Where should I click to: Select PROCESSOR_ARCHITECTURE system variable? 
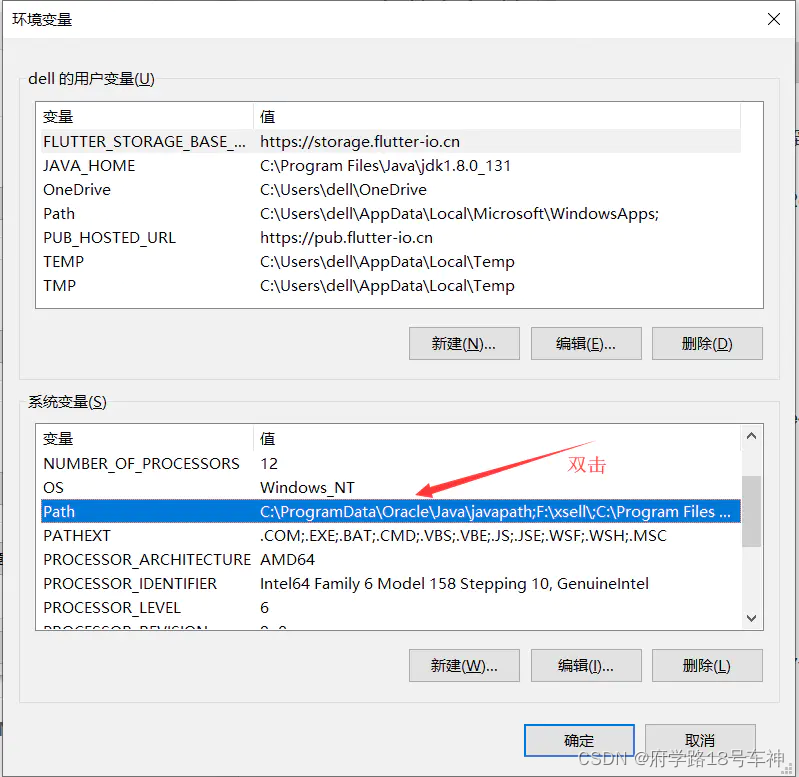tap(391, 559)
